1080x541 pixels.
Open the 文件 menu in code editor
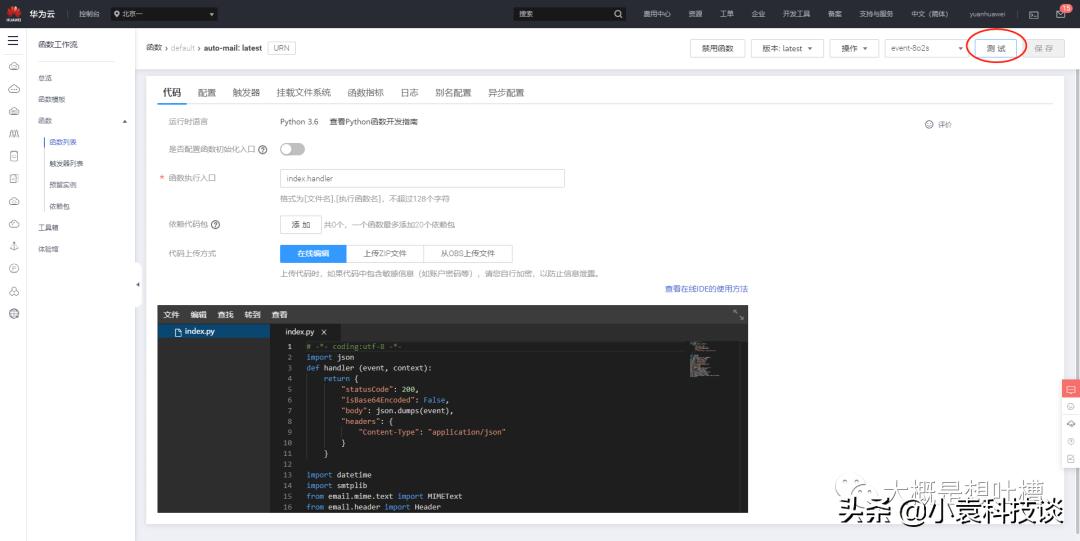[172, 315]
